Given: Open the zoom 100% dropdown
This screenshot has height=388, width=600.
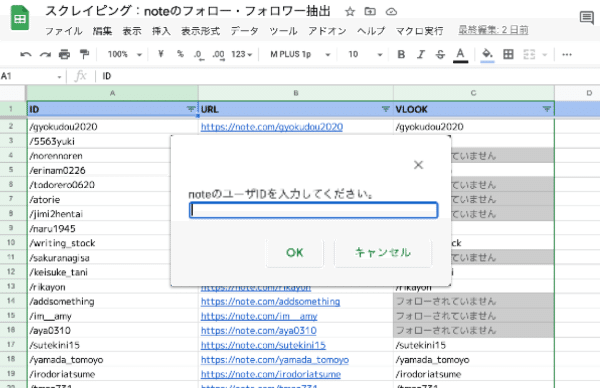Looking at the screenshot, I should 125,54.
